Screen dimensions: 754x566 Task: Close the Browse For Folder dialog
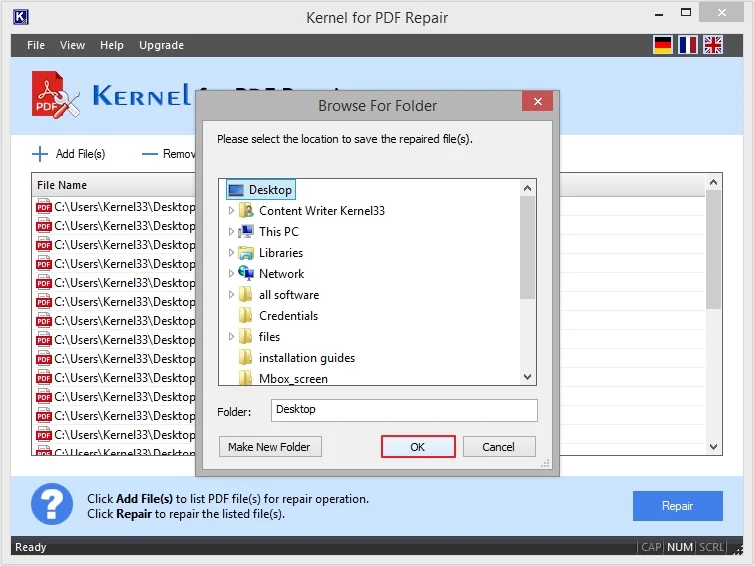click(x=538, y=101)
